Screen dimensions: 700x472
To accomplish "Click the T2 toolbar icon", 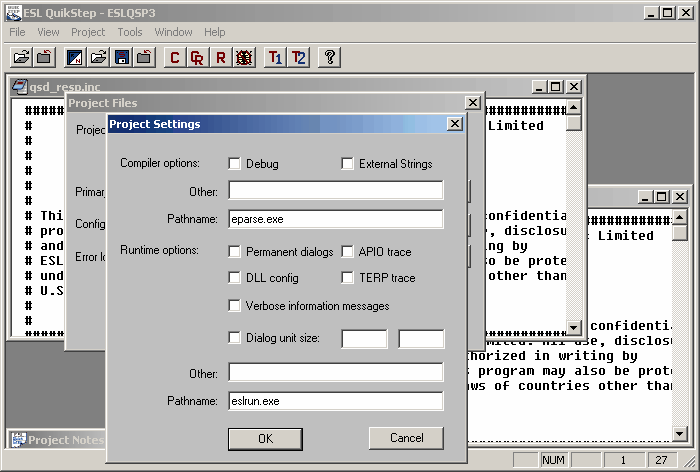I will (x=298, y=57).
